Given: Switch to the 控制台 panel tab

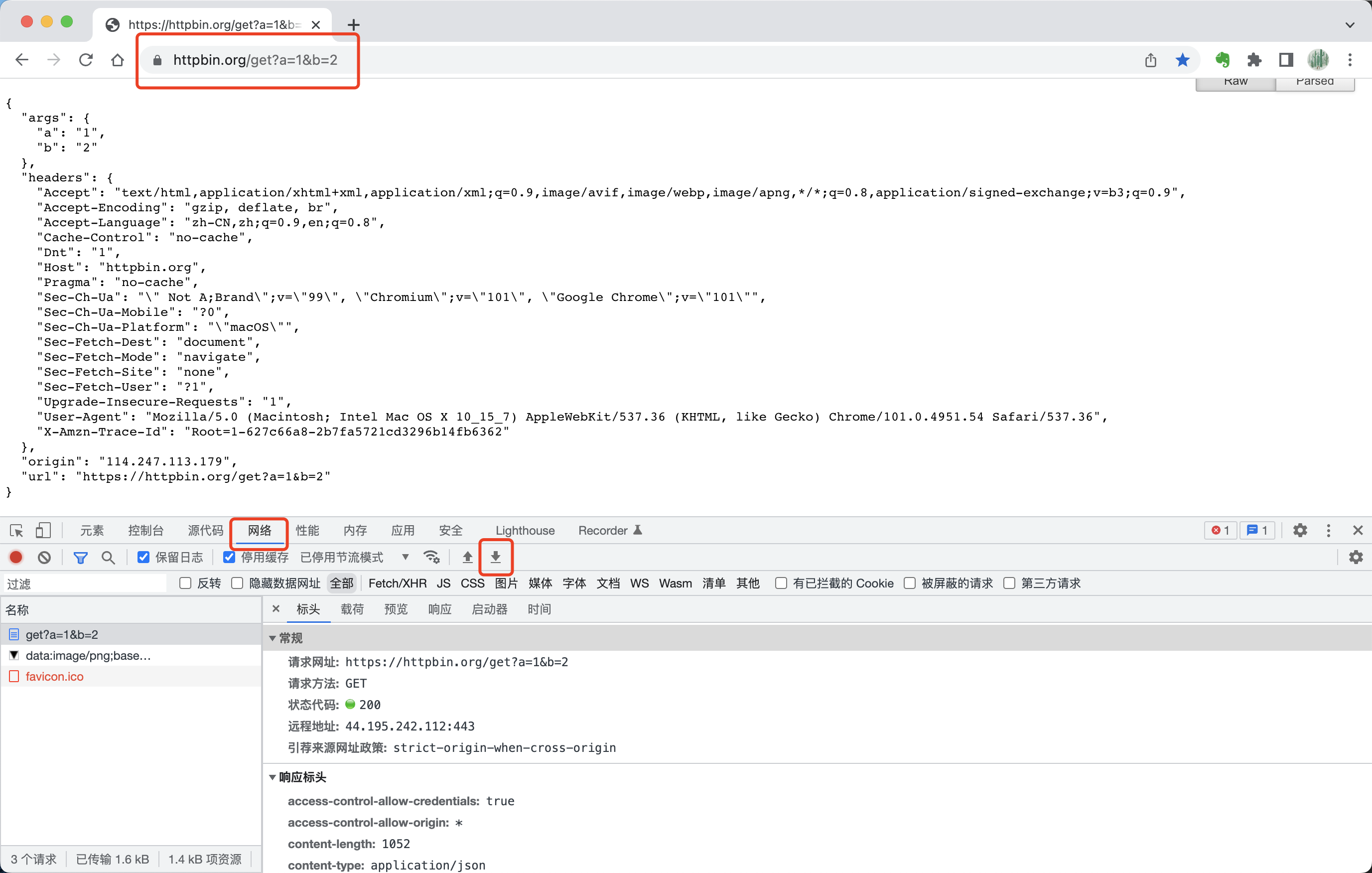Looking at the screenshot, I should pos(146,531).
